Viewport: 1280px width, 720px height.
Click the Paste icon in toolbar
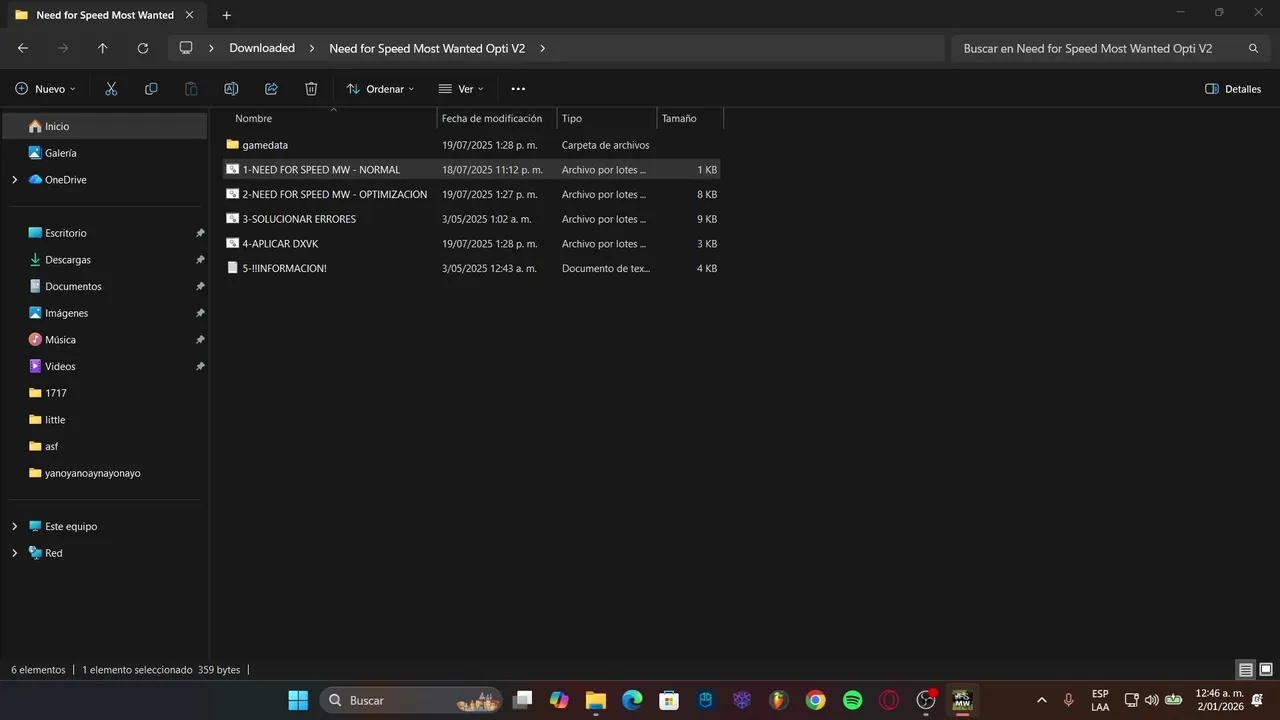[191, 89]
